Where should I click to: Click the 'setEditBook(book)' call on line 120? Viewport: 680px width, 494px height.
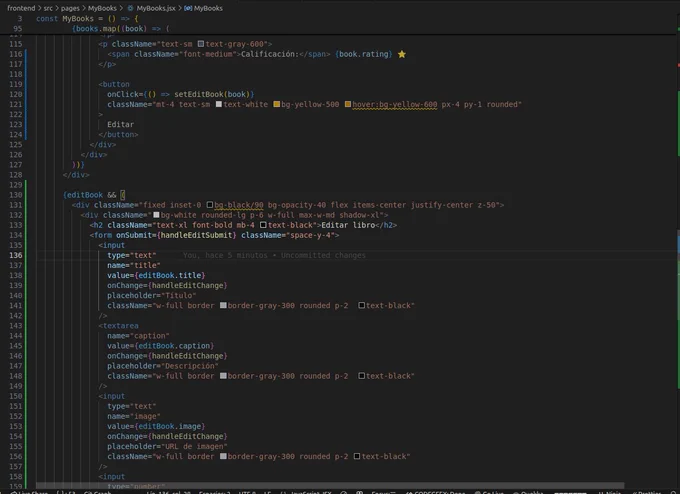pos(212,94)
